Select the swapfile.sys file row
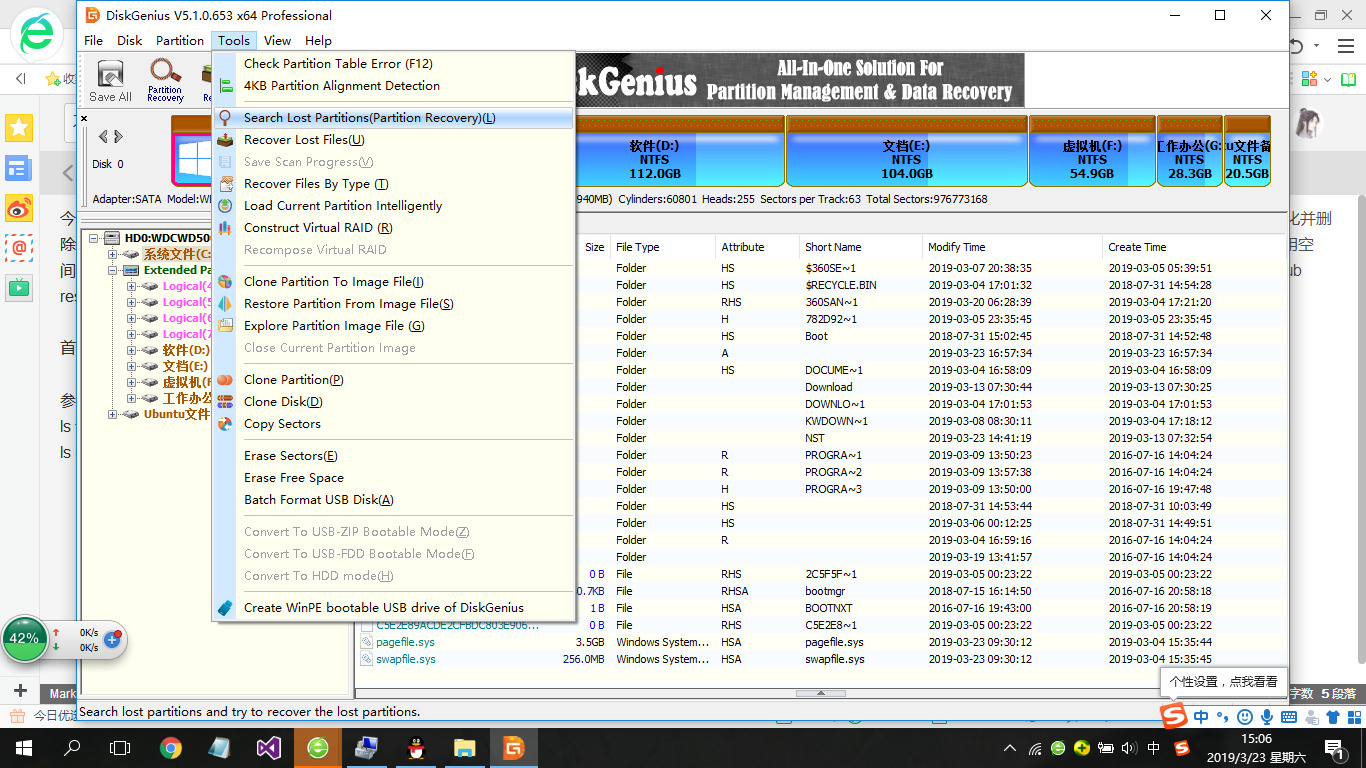The image size is (1366, 768). click(820, 659)
